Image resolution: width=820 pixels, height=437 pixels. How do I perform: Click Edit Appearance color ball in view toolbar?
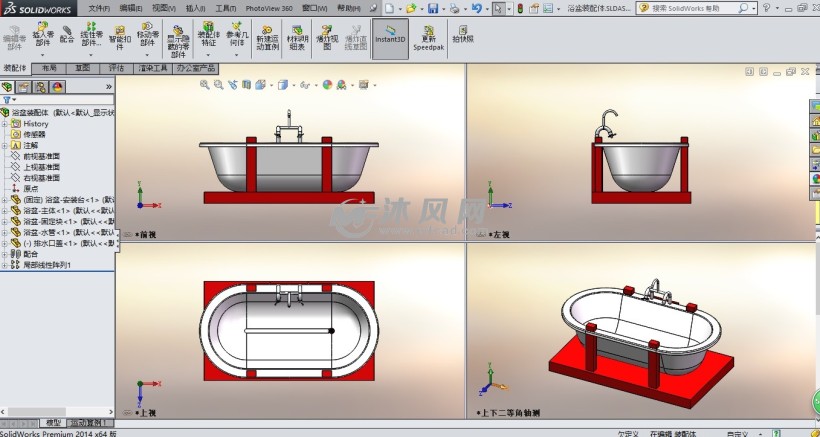click(327, 85)
